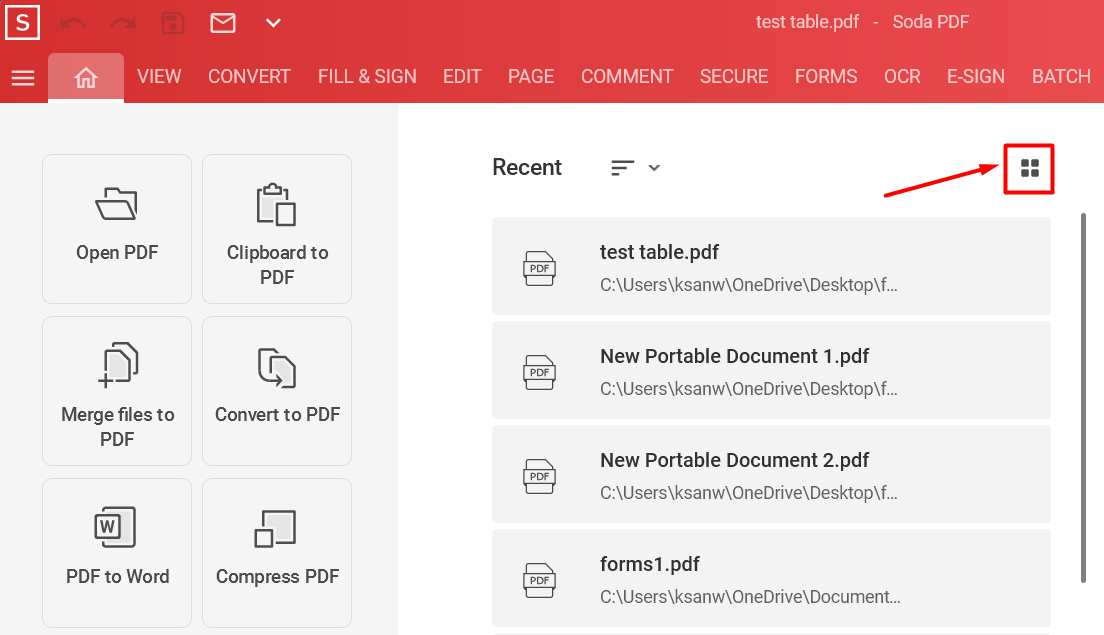Image resolution: width=1104 pixels, height=635 pixels.
Task: Open the FORMS tab
Action: click(826, 76)
